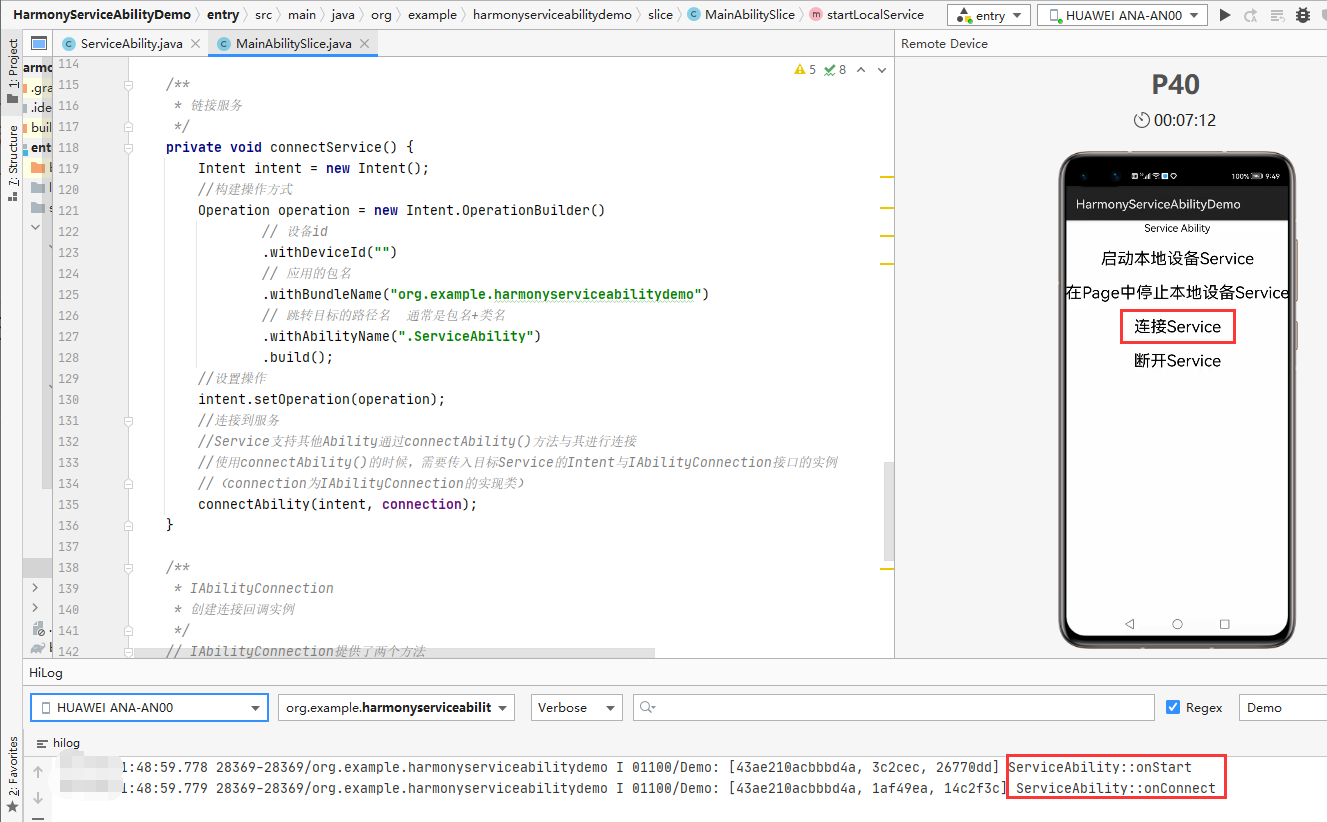Close the MainAbilitySlice.java tab
The image size is (1327, 822).
pyautogui.click(x=366, y=44)
